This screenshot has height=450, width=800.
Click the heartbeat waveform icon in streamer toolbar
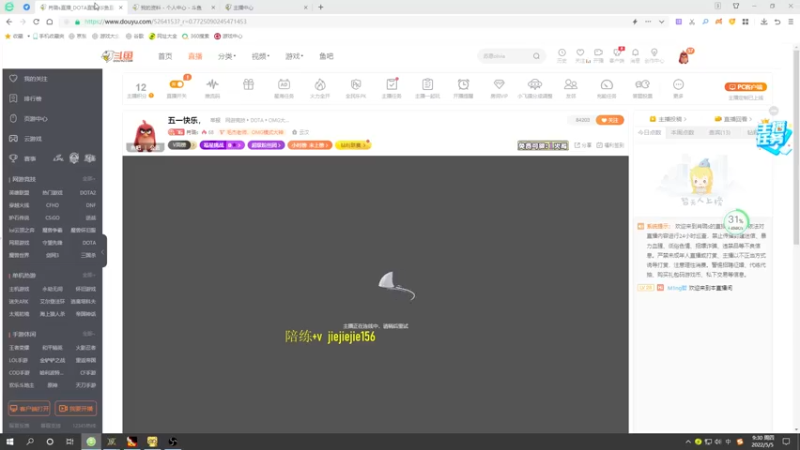pyautogui.click(x=212, y=84)
